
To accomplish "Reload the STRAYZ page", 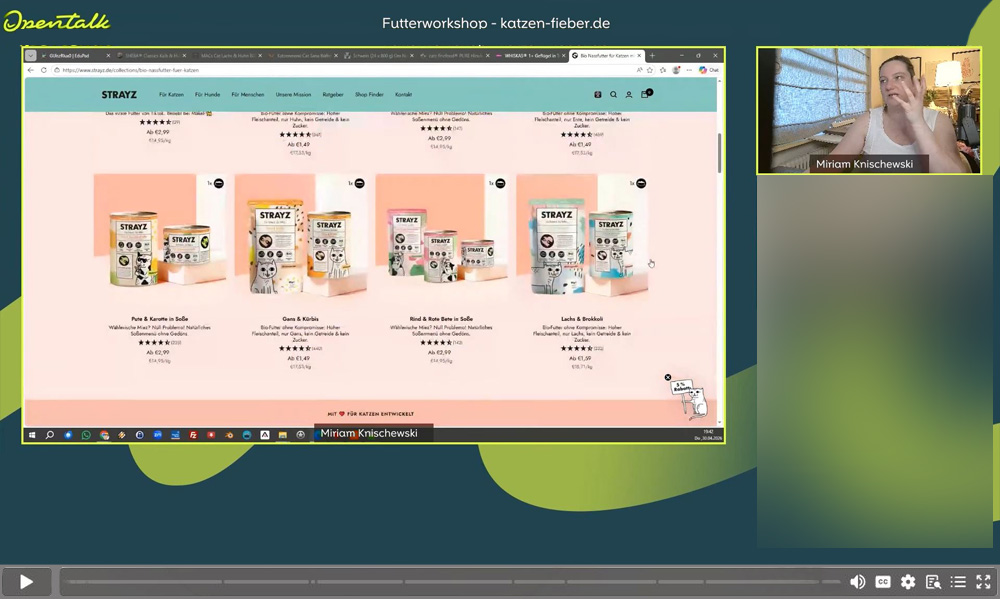I will 43,70.
